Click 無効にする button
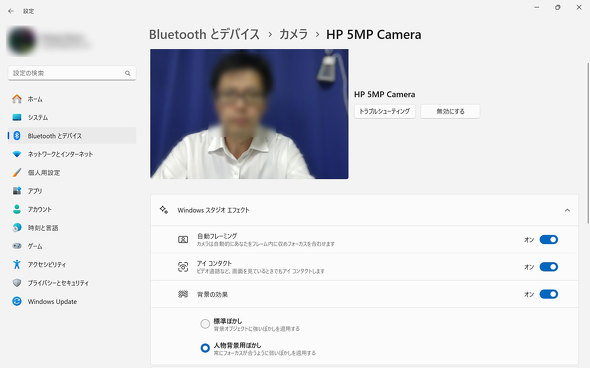The image size is (590, 368). [x=450, y=111]
